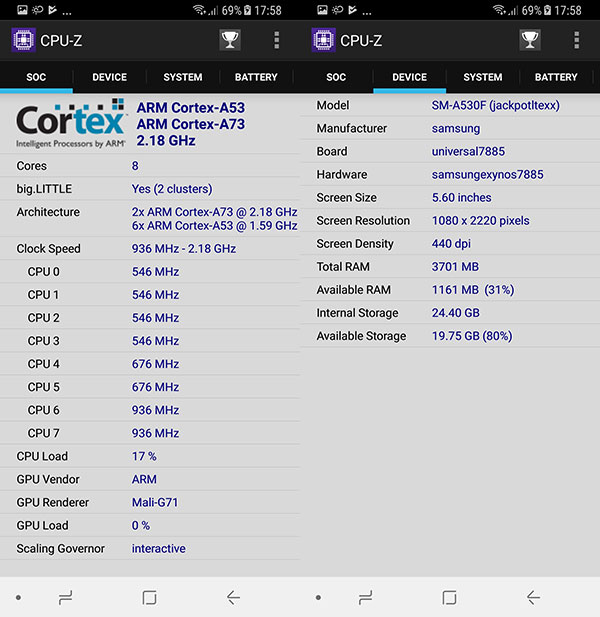
Task: Tap the CPU-Z chip logo on SOC screen
Action: pyautogui.click(x=23, y=40)
